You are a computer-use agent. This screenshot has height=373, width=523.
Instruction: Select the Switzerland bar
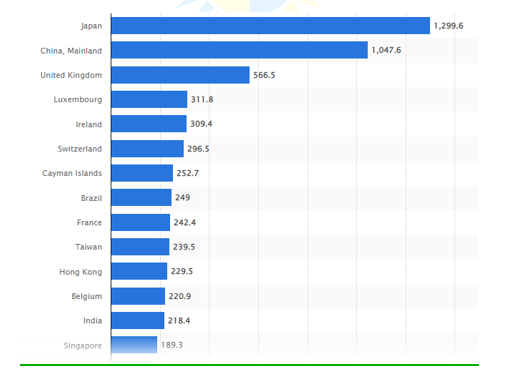point(147,148)
